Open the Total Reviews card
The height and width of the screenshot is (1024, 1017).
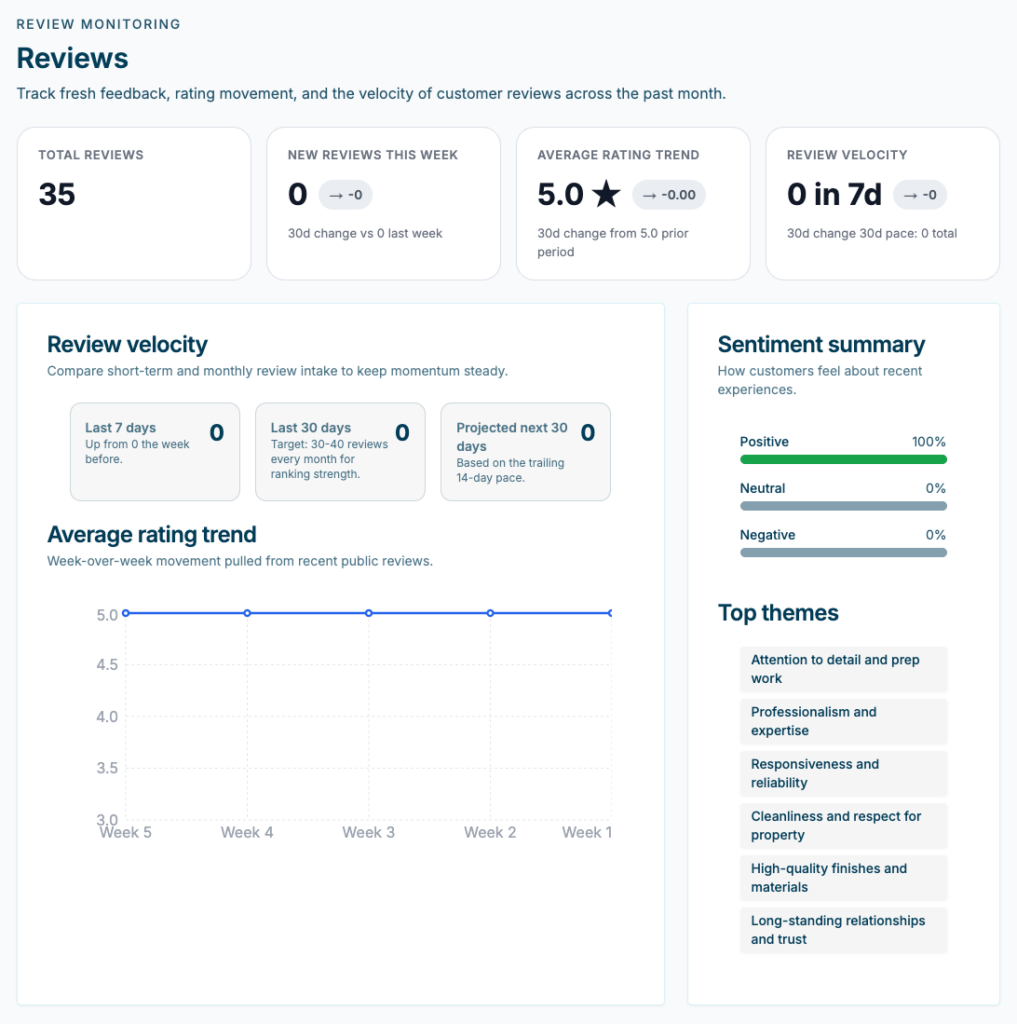[x=134, y=203]
